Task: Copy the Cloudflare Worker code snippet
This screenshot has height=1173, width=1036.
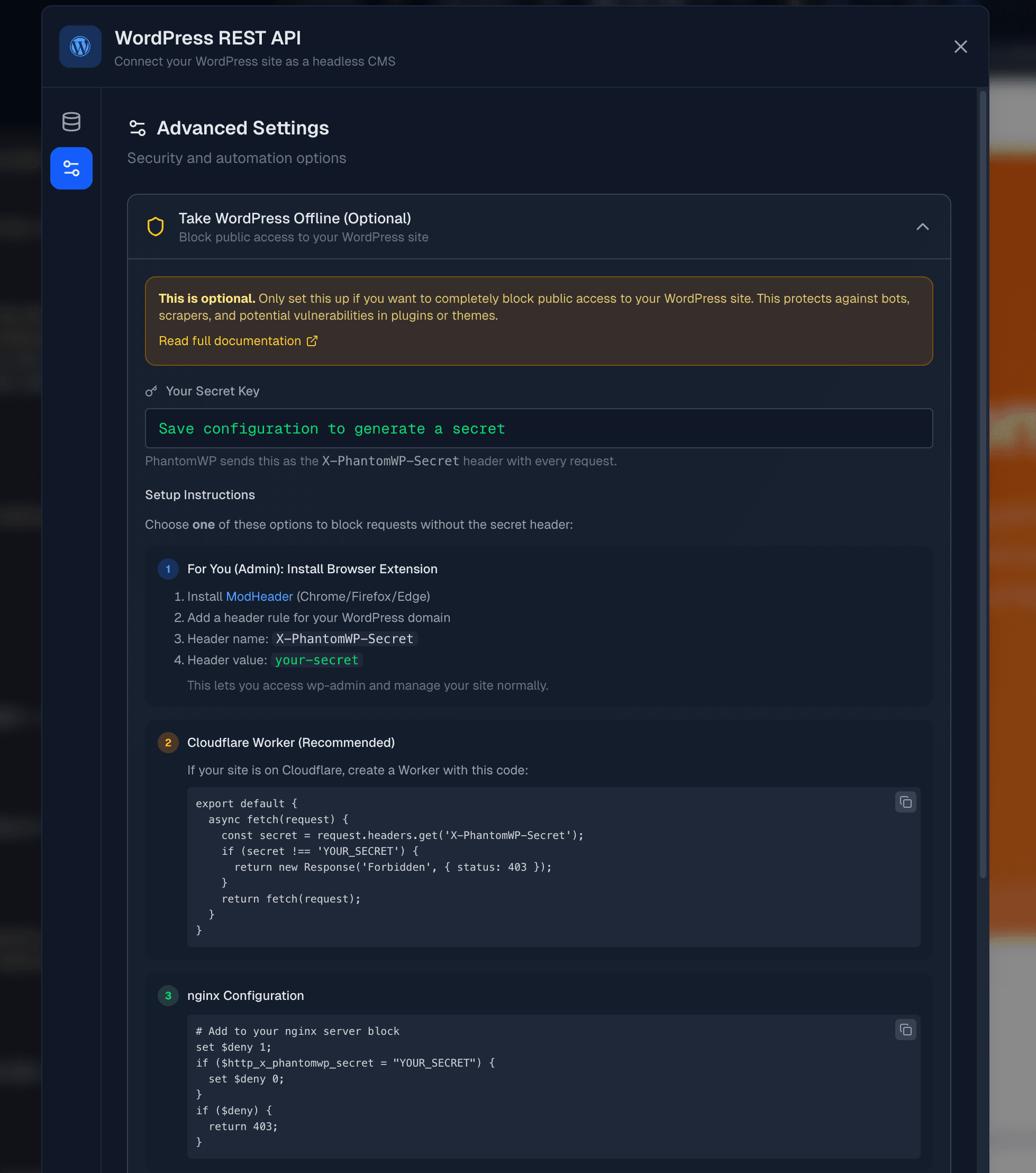Action: [905, 802]
